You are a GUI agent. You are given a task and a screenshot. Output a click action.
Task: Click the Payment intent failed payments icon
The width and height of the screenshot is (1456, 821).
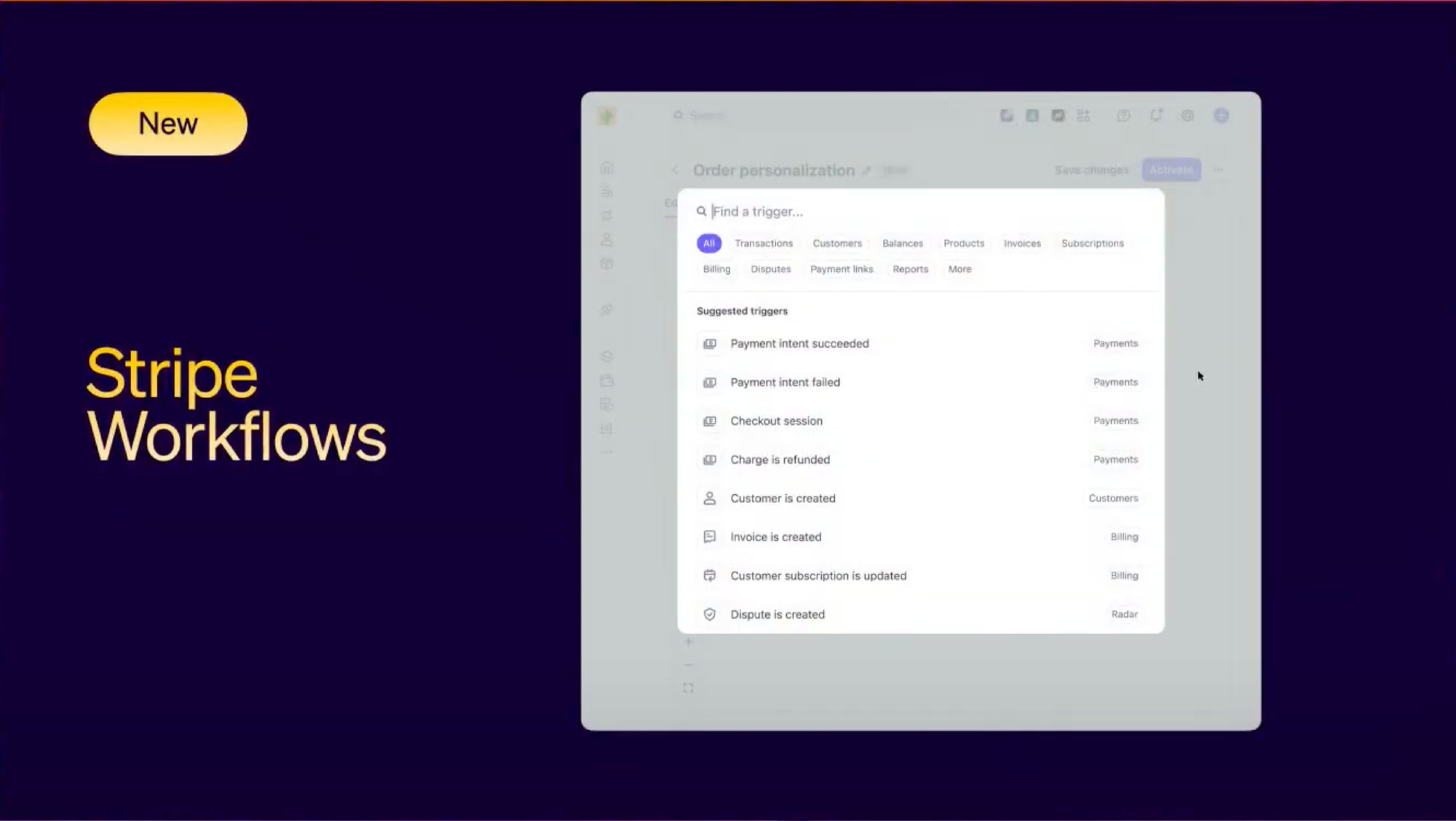[x=710, y=382]
